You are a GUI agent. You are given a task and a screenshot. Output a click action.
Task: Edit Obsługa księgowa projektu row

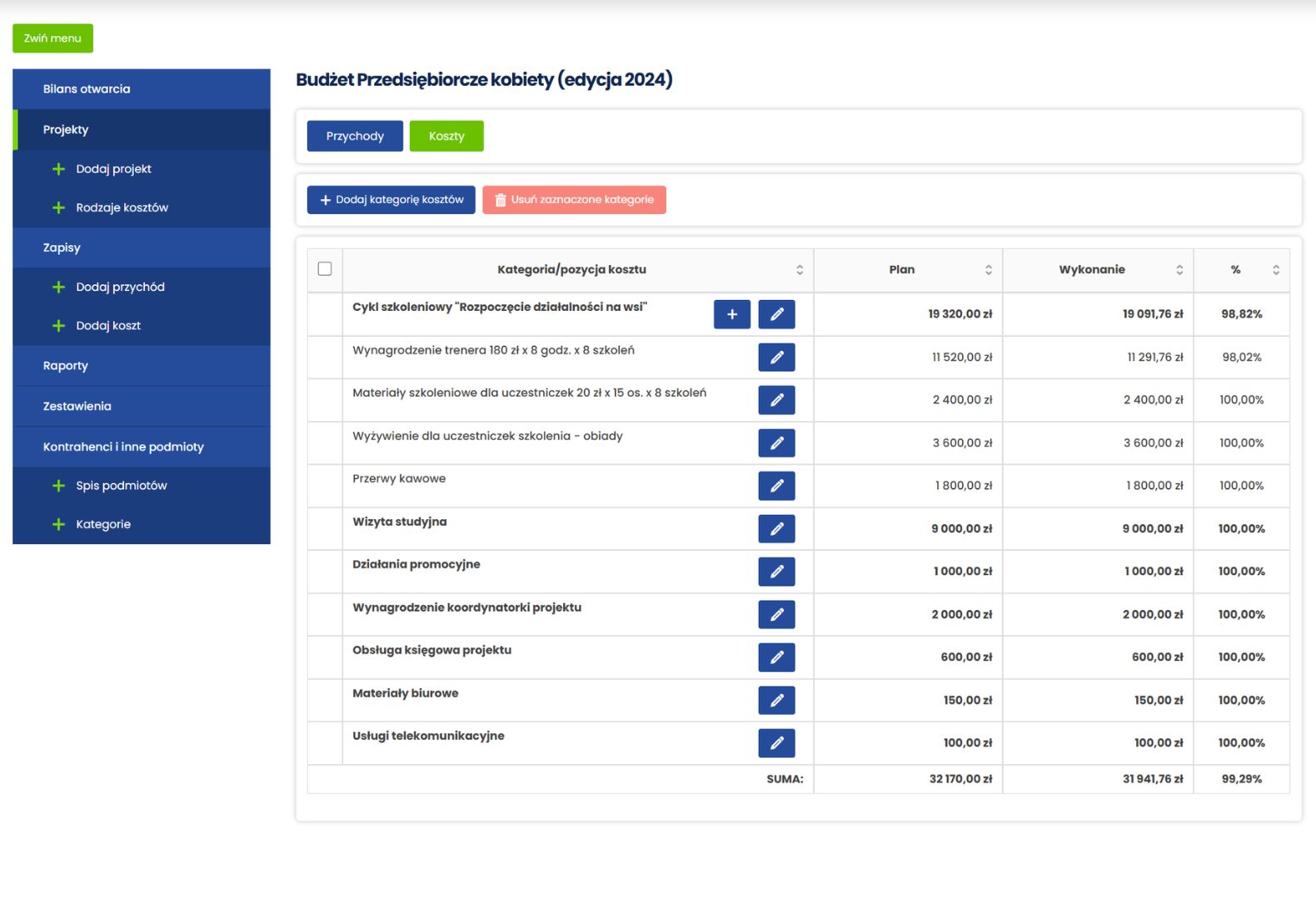[776, 657]
